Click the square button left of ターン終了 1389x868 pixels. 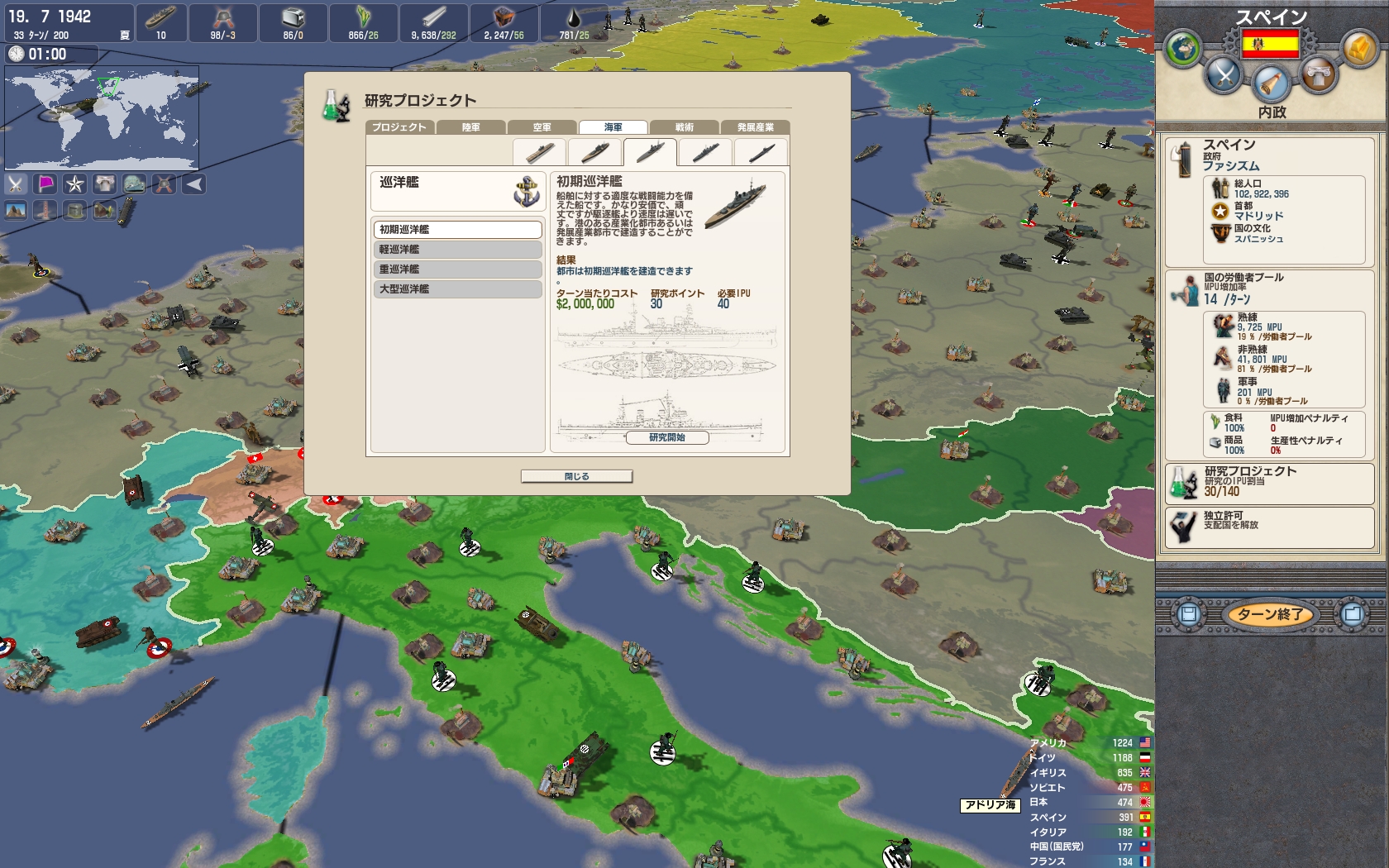(x=1189, y=614)
